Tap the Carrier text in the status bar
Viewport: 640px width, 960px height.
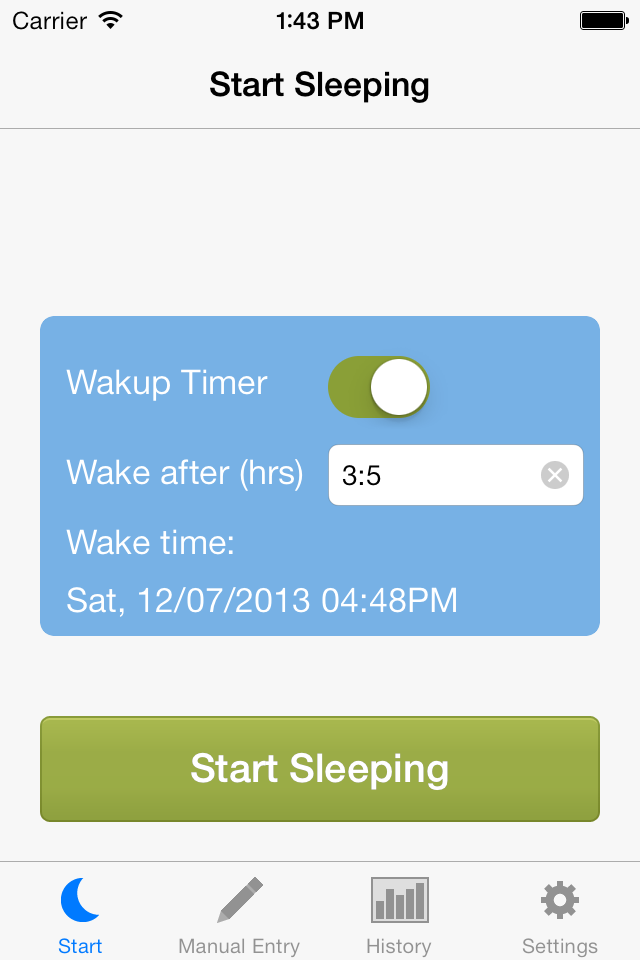[x=50, y=21]
